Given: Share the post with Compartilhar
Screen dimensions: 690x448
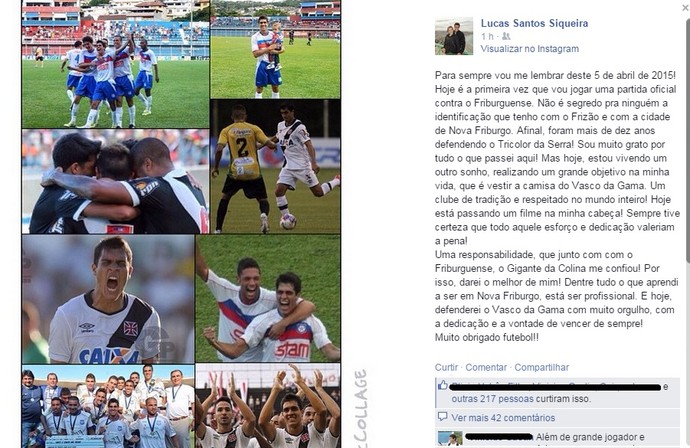Looking at the screenshot, I should [541, 367].
